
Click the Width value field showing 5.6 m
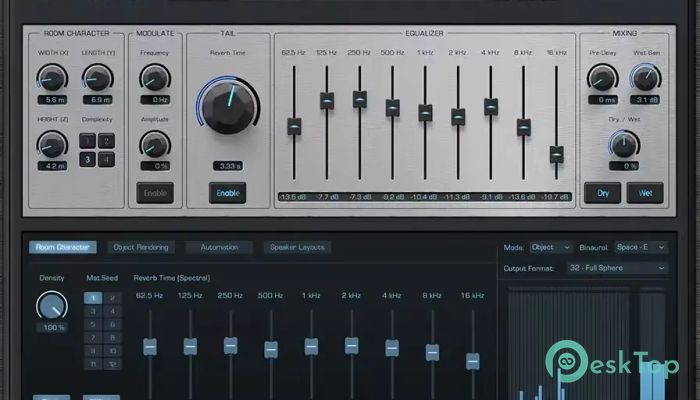click(51, 100)
